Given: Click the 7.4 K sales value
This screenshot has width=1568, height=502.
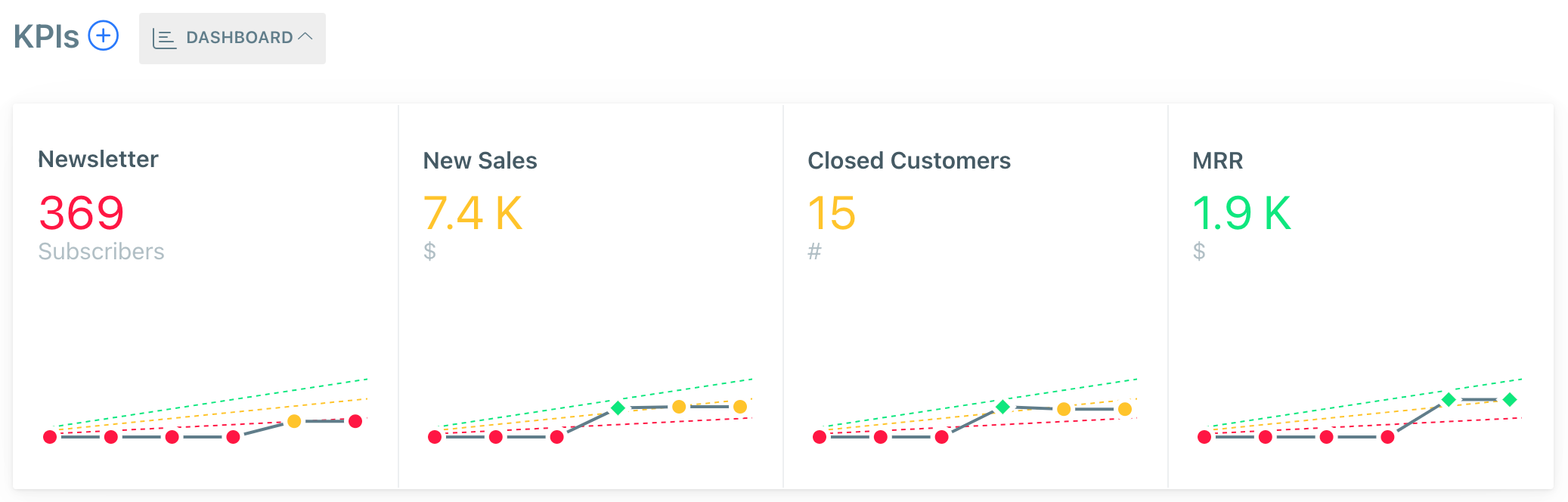Looking at the screenshot, I should (x=473, y=212).
